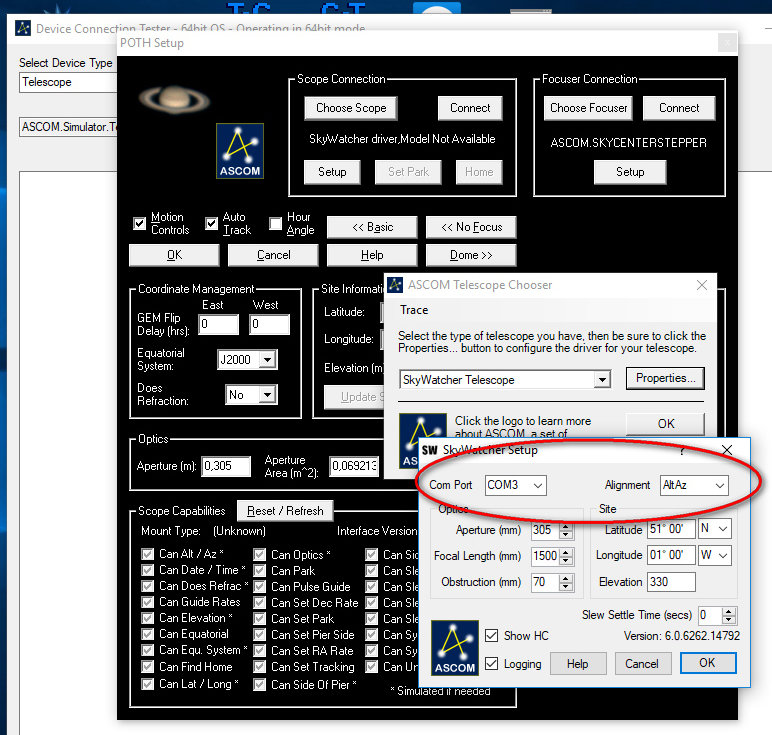The height and width of the screenshot is (735, 772).
Task: Open SkyWatcher Telescope chooser dropdown
Action: coord(505,380)
